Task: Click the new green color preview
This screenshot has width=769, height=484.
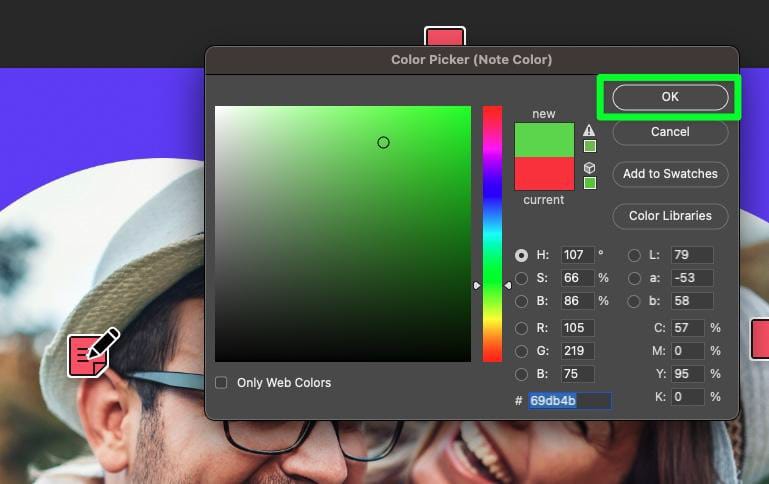Action: (x=544, y=140)
